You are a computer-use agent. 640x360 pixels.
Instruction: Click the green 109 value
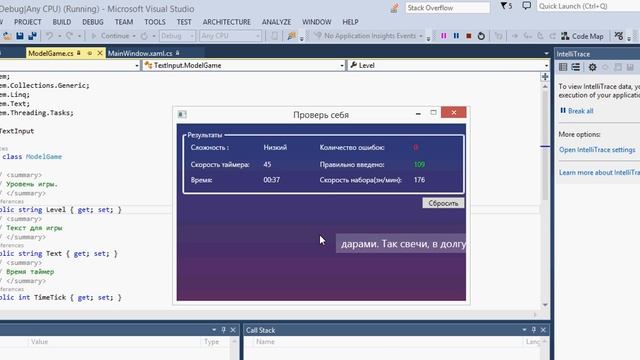[x=419, y=164]
